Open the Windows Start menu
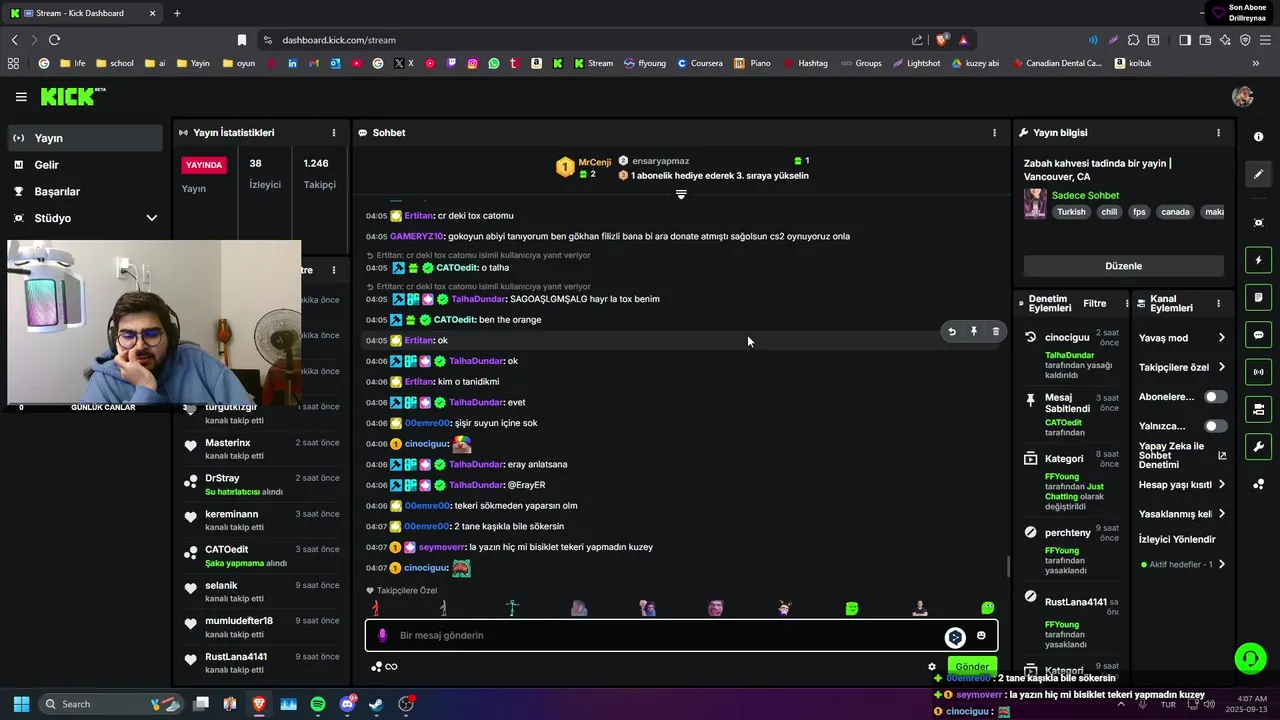 21,704
